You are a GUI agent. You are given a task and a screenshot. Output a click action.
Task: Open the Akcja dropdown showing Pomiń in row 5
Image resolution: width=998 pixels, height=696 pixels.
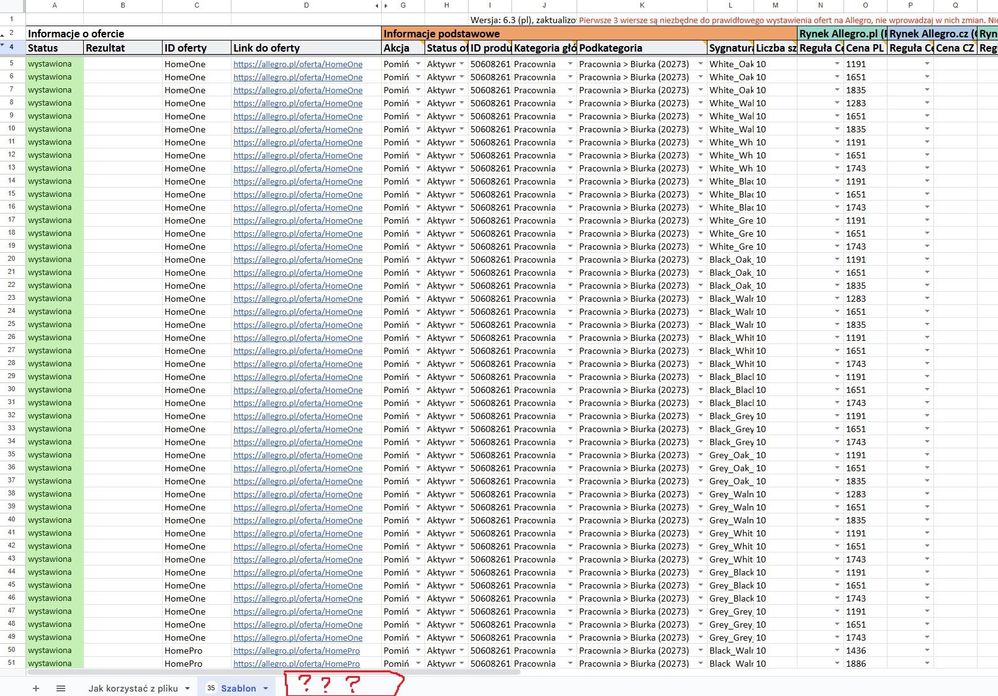[418, 64]
